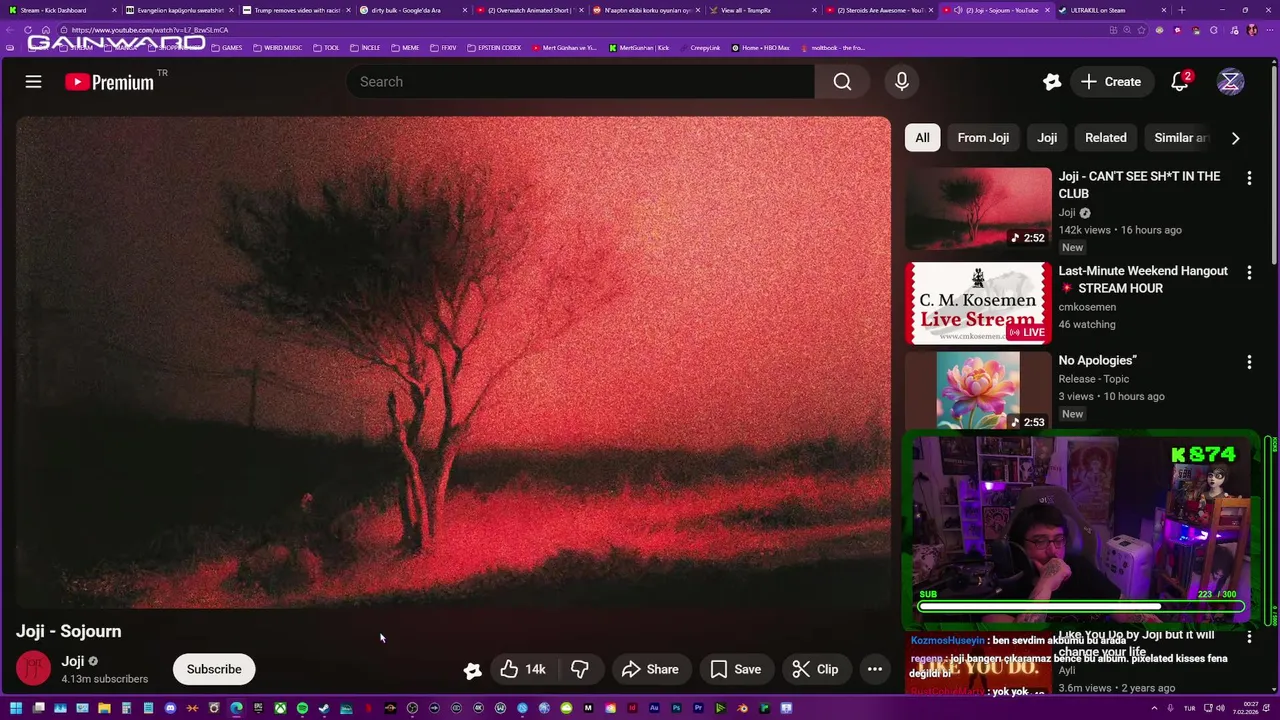The width and height of the screenshot is (1280, 720).
Task: Select the All filter chip
Action: coord(922,138)
